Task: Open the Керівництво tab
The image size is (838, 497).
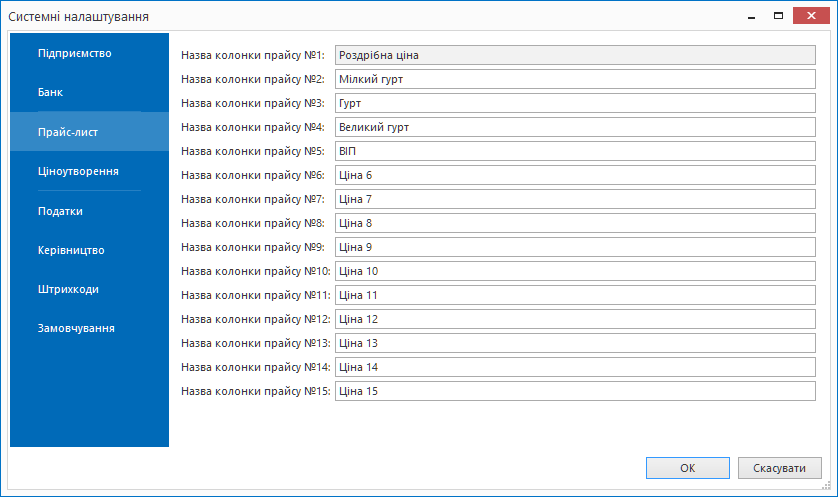Action: tap(71, 250)
